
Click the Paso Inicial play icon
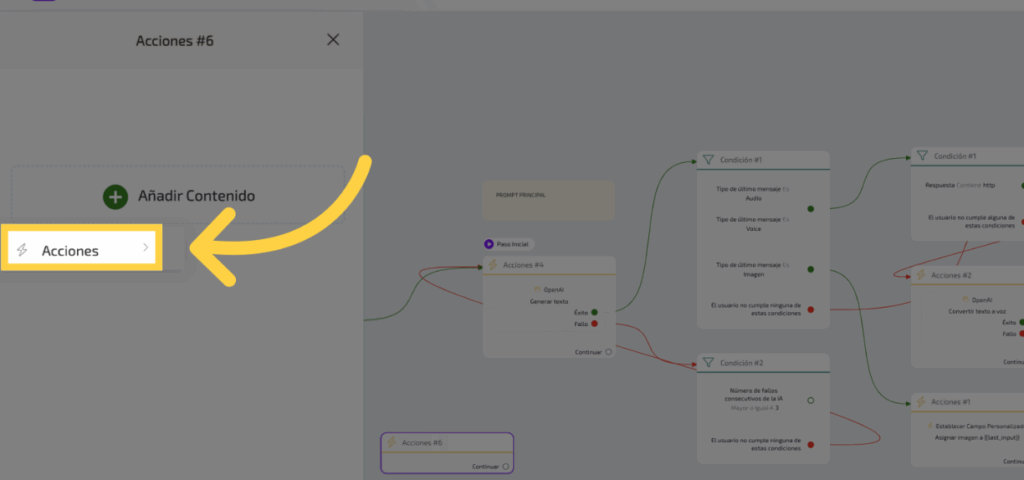coord(488,244)
